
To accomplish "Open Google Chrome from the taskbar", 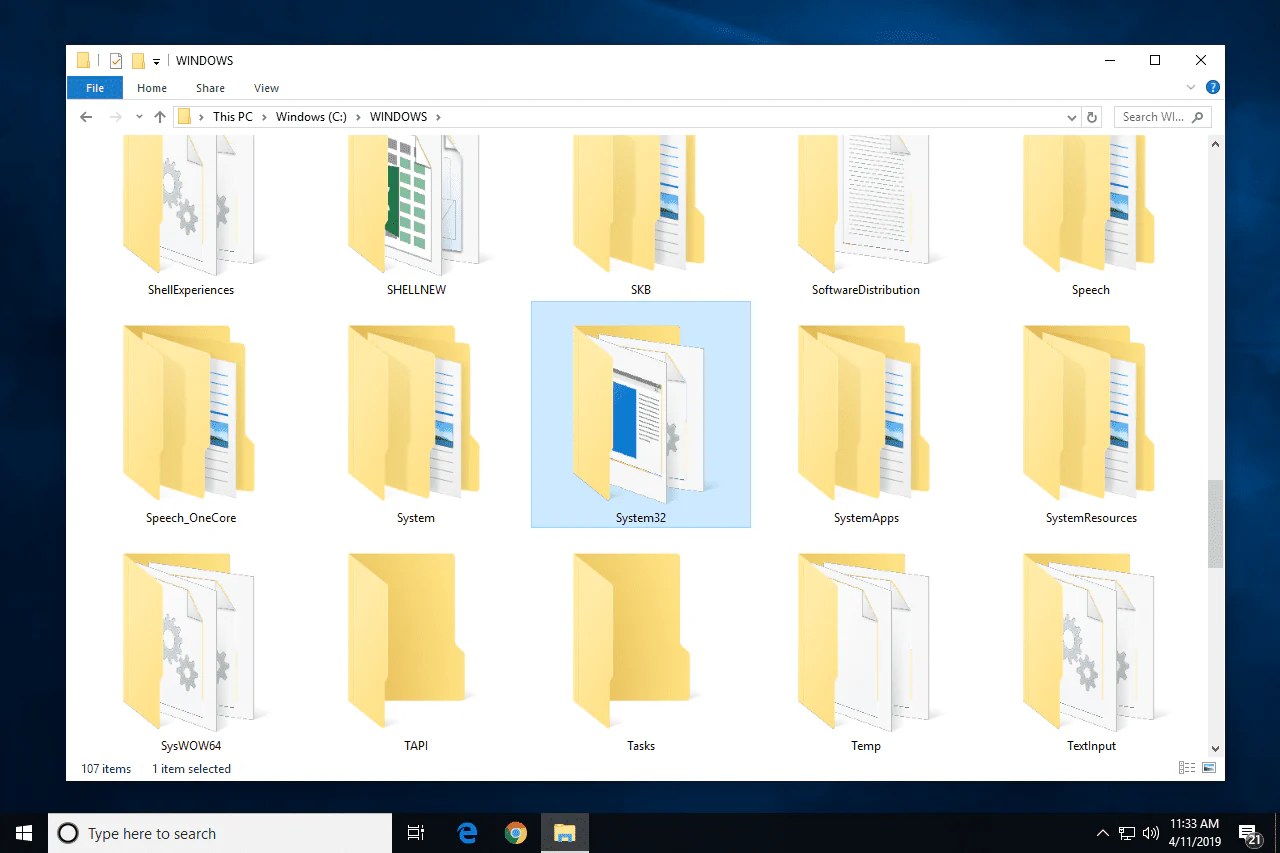I will coord(516,832).
